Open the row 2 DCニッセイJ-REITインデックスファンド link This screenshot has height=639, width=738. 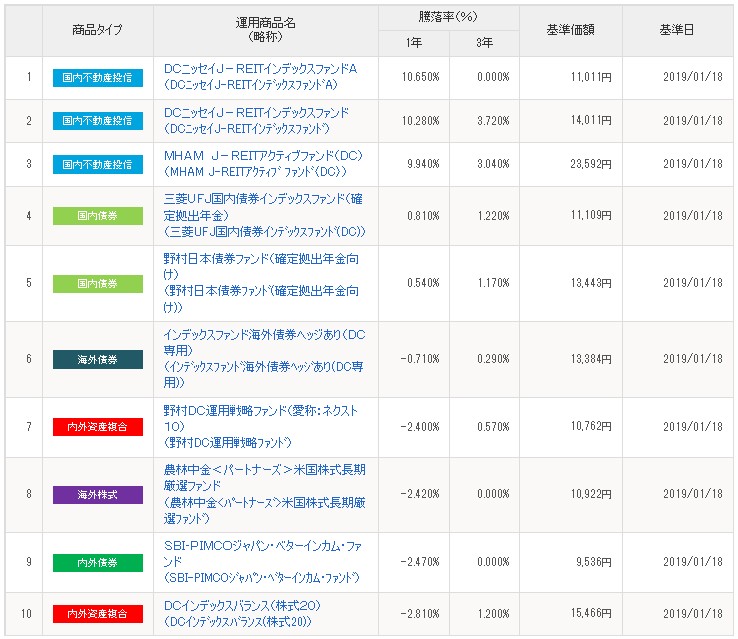click(257, 120)
